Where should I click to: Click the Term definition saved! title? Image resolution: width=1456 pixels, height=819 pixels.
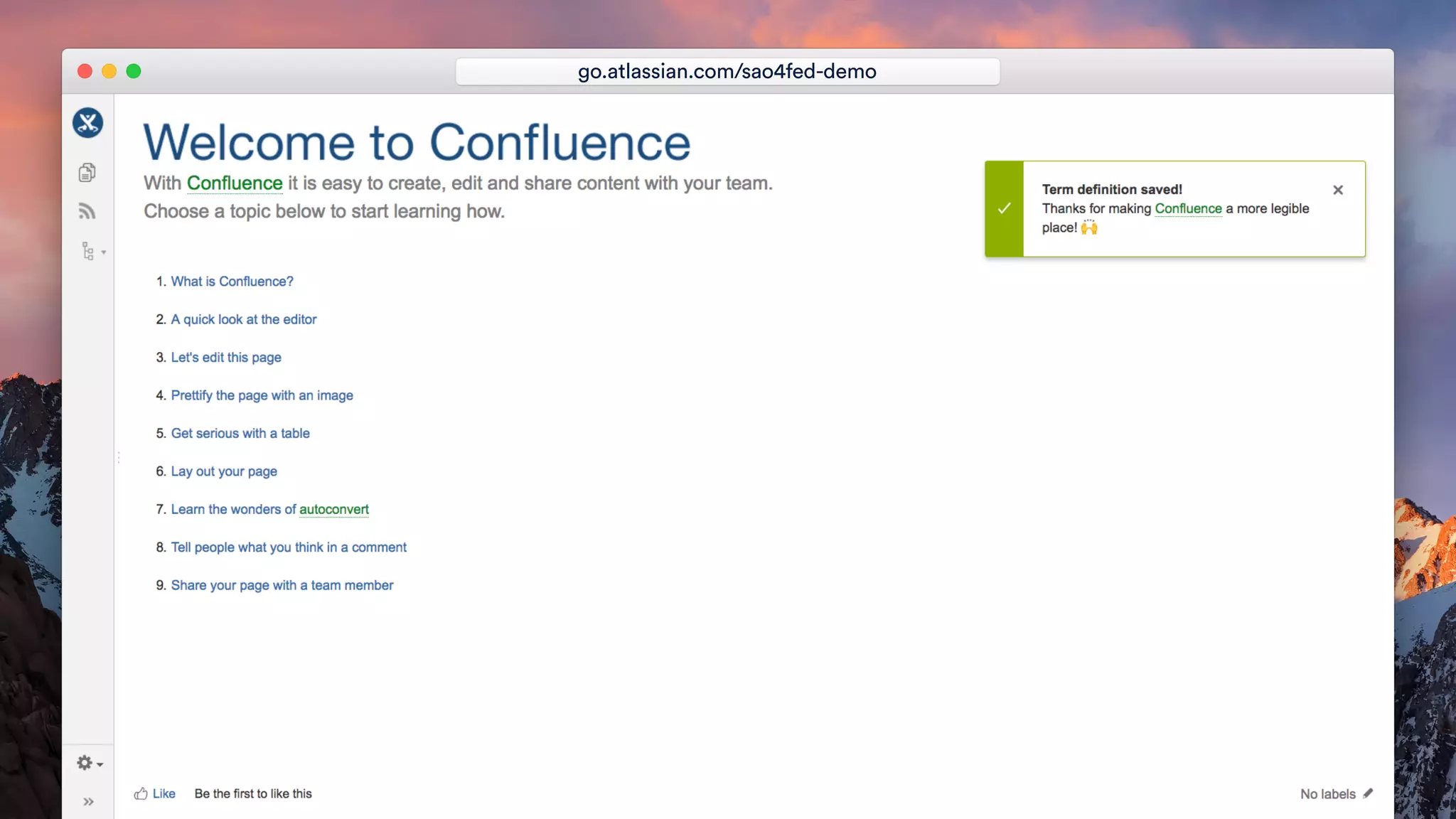[x=1112, y=189]
